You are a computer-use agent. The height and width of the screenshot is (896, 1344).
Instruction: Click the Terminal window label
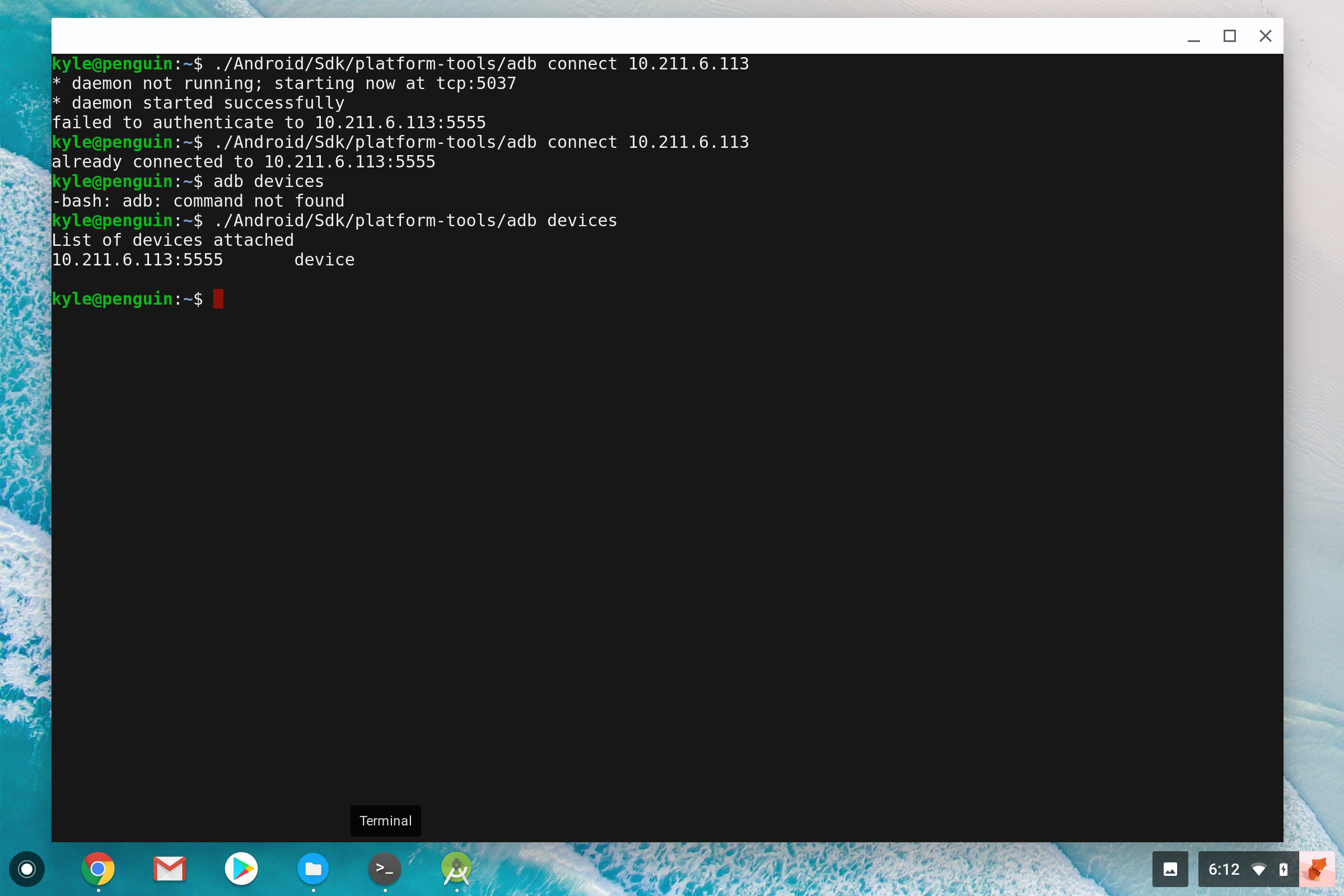tap(385, 820)
